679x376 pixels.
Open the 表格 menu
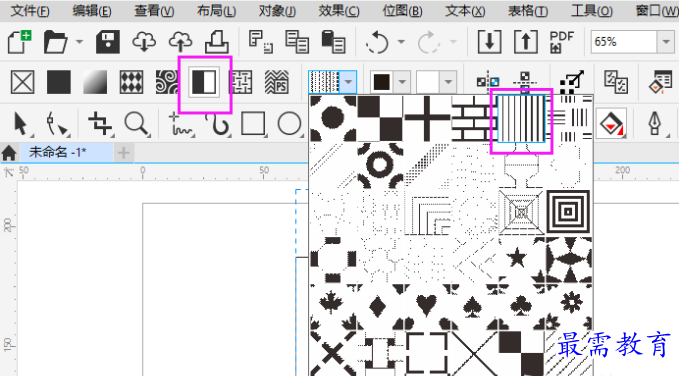528,10
